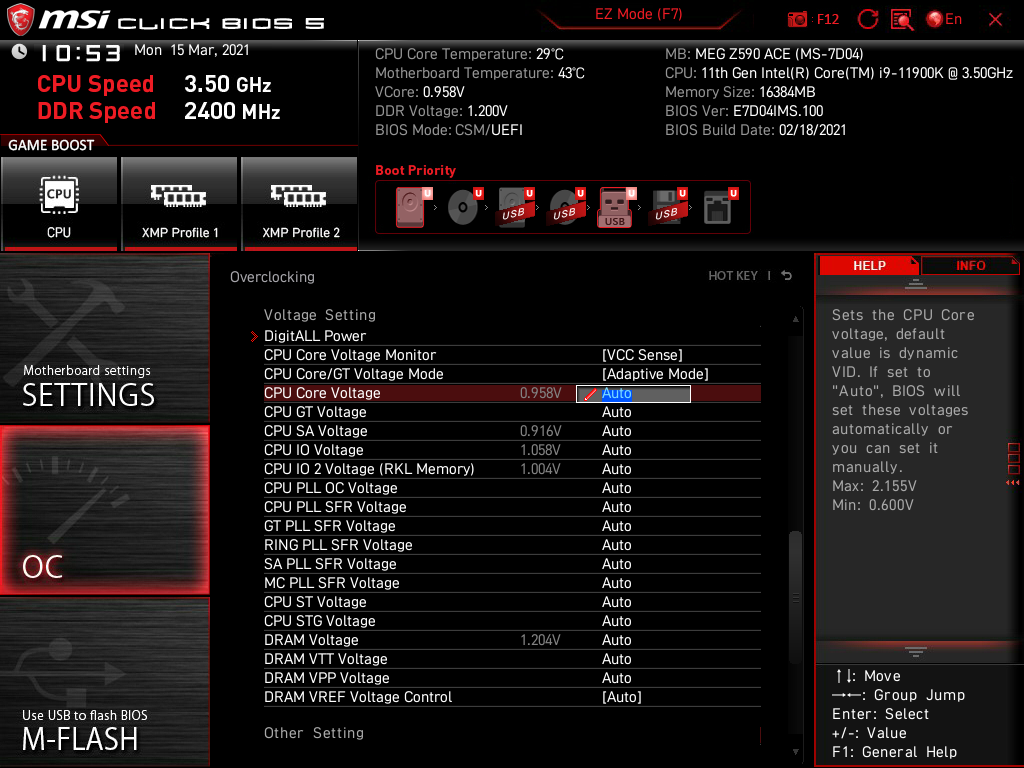The image size is (1024, 768).
Task: Select the network boot device icon
Action: pyautogui.click(x=720, y=207)
